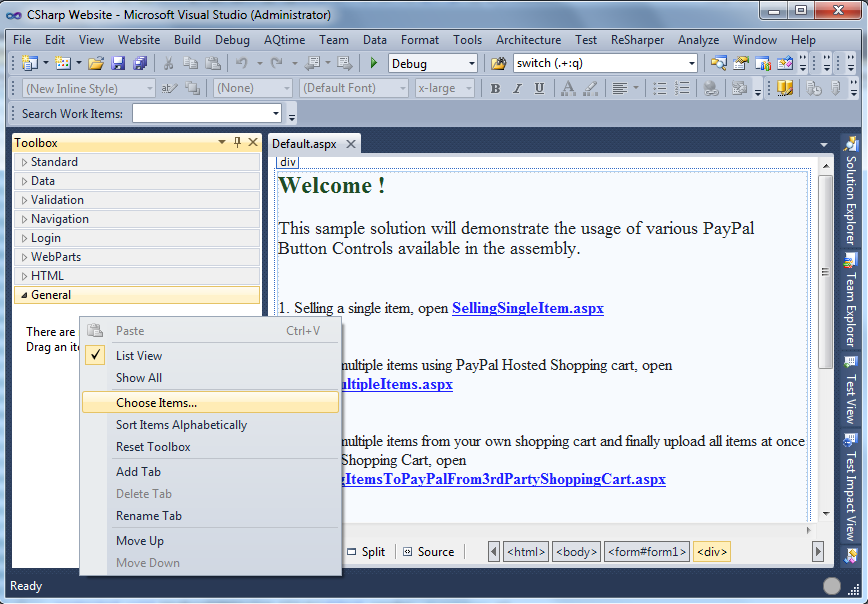Click the Search Work Items input field
This screenshot has width=868, height=604.
206,114
